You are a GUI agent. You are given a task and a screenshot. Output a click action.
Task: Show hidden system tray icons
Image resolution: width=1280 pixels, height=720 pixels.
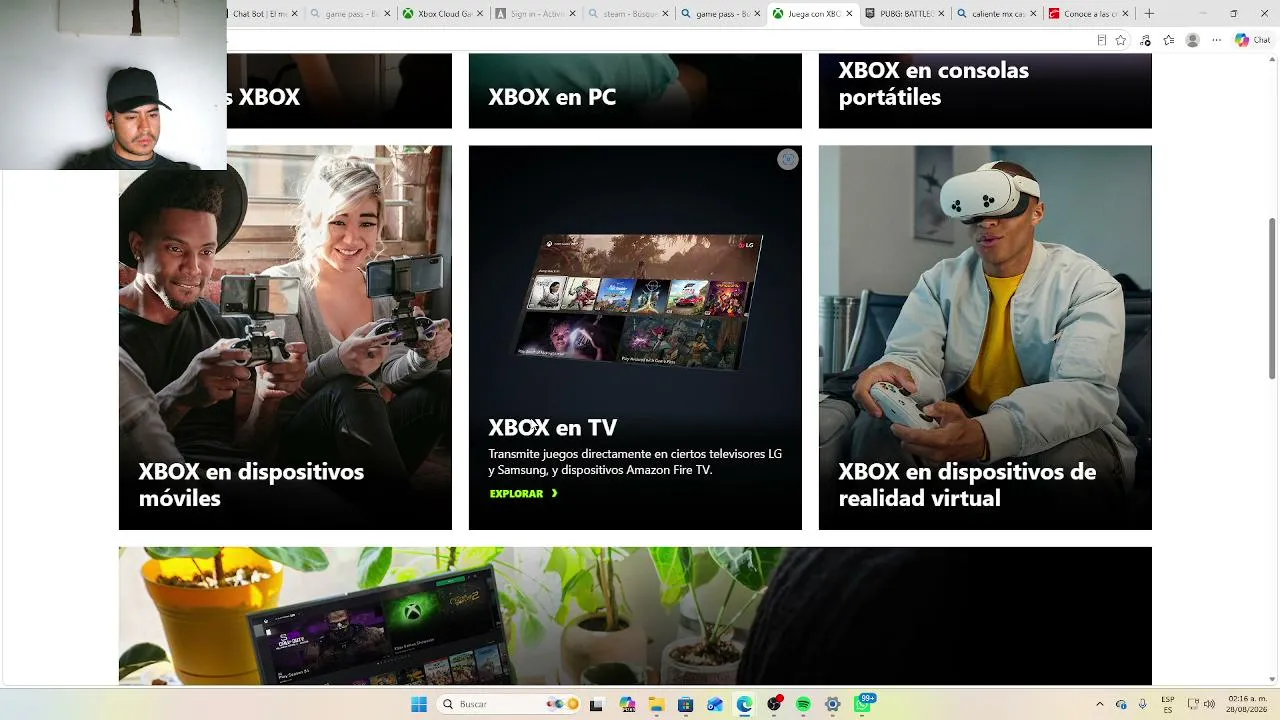1100,704
